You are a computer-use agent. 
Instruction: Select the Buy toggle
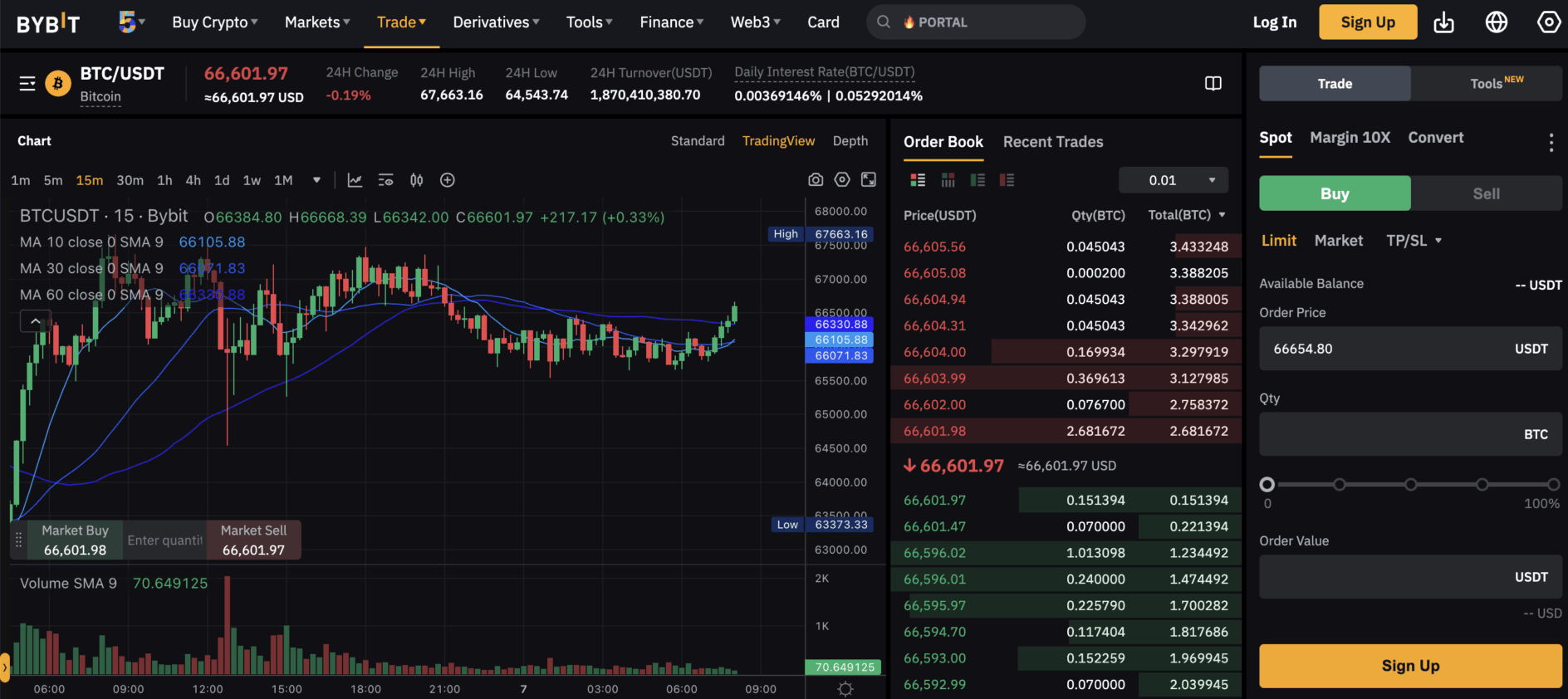[1335, 193]
